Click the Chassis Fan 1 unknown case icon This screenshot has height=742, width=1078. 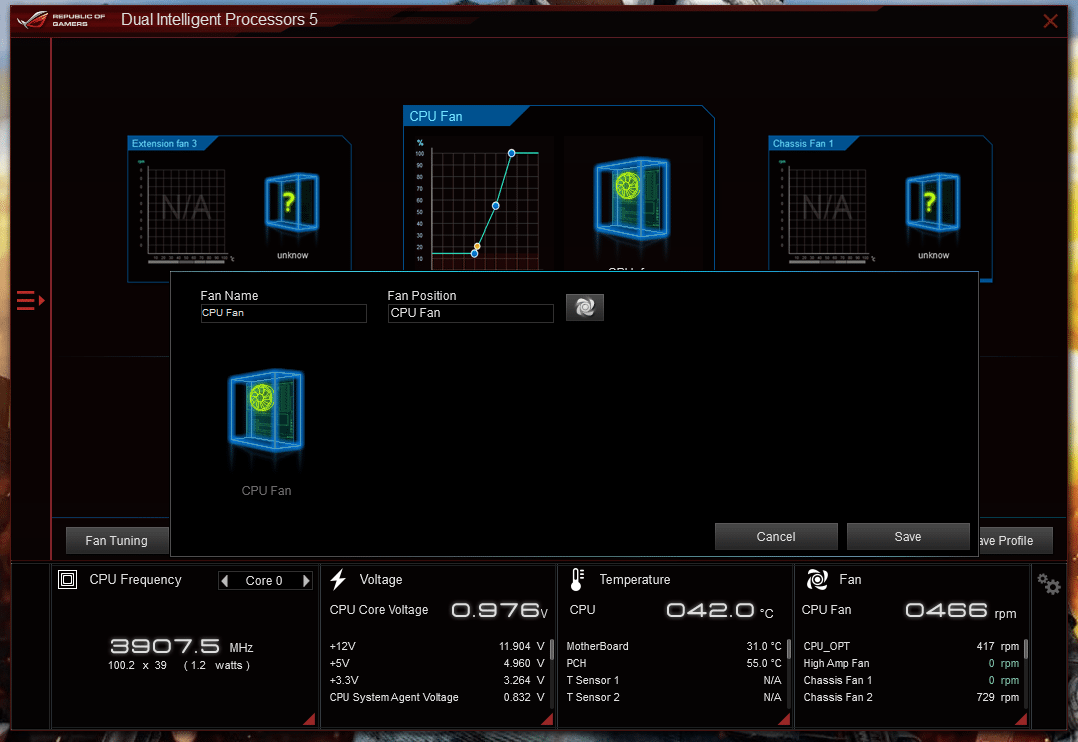932,201
